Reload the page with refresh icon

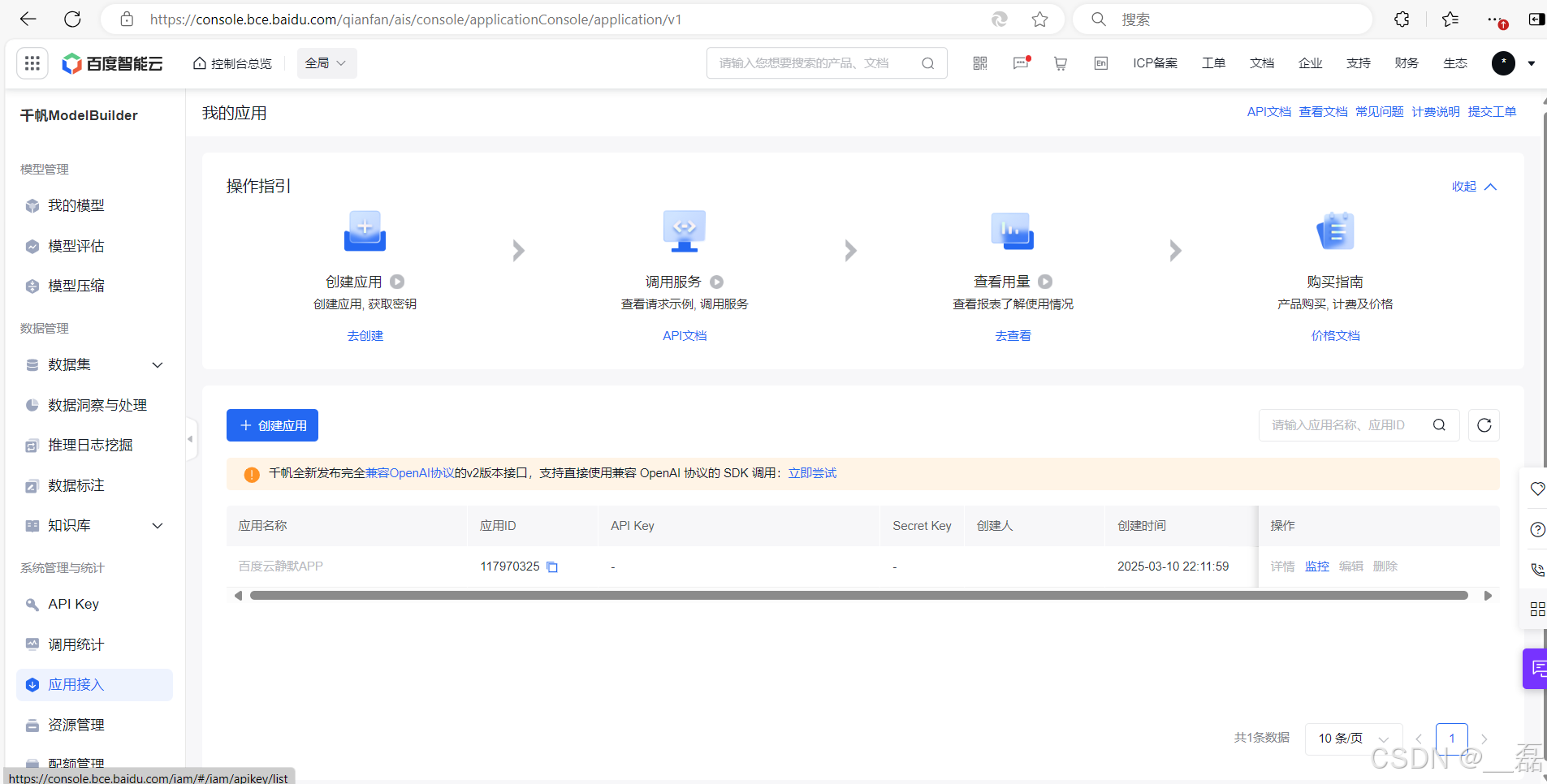(x=72, y=19)
